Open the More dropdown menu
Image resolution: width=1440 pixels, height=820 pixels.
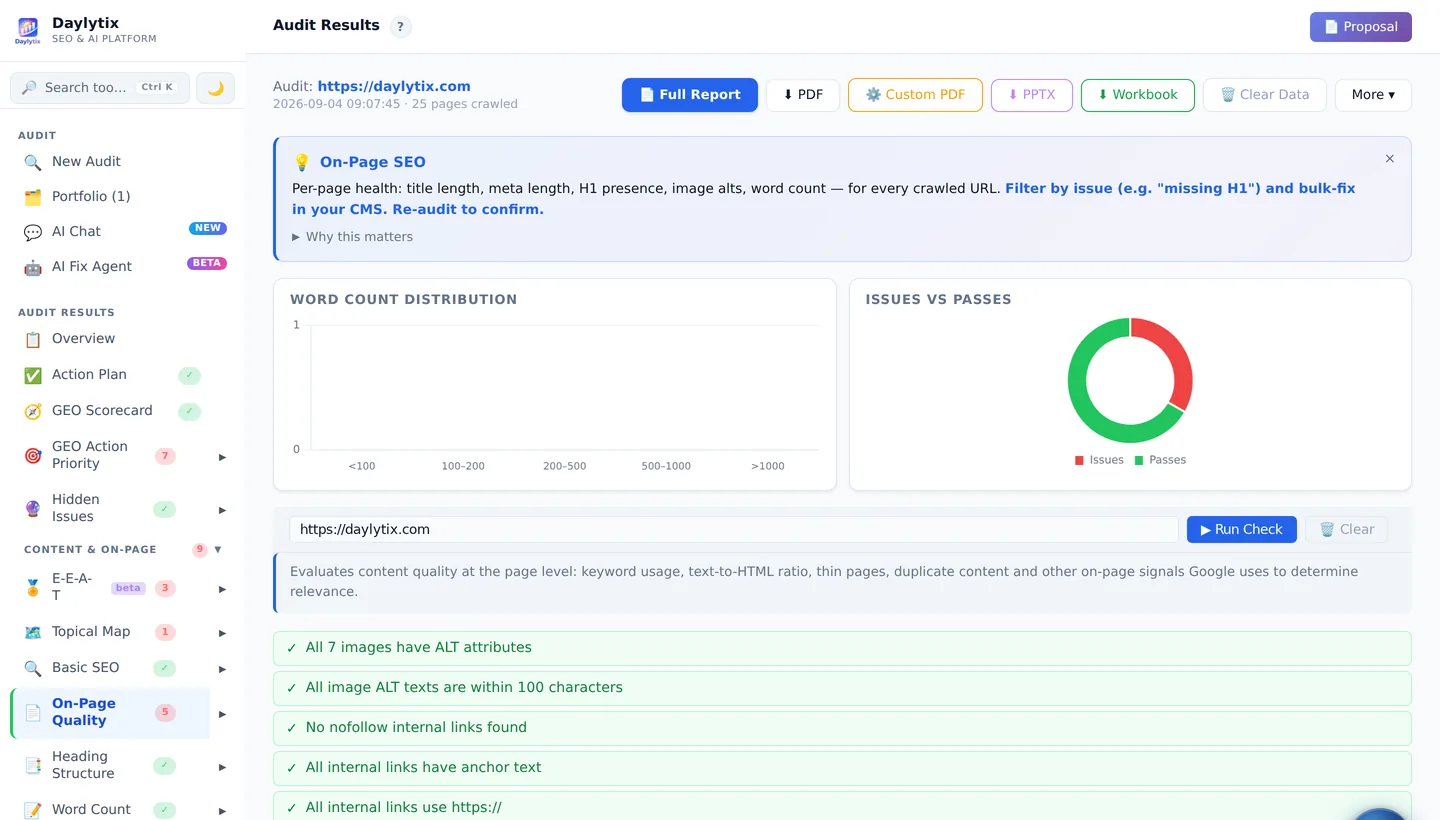pos(1373,95)
